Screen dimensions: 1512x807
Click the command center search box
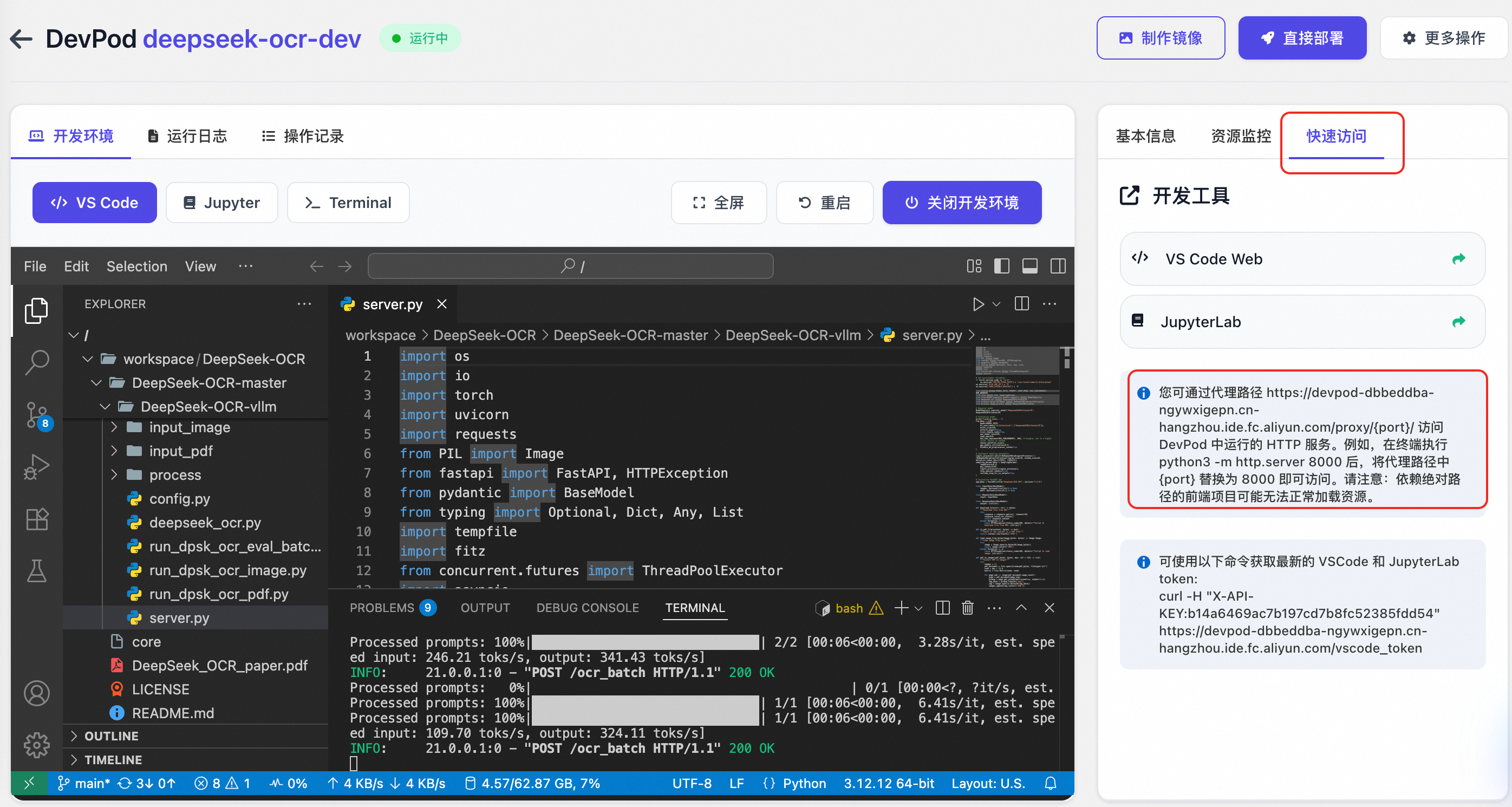tap(570, 266)
